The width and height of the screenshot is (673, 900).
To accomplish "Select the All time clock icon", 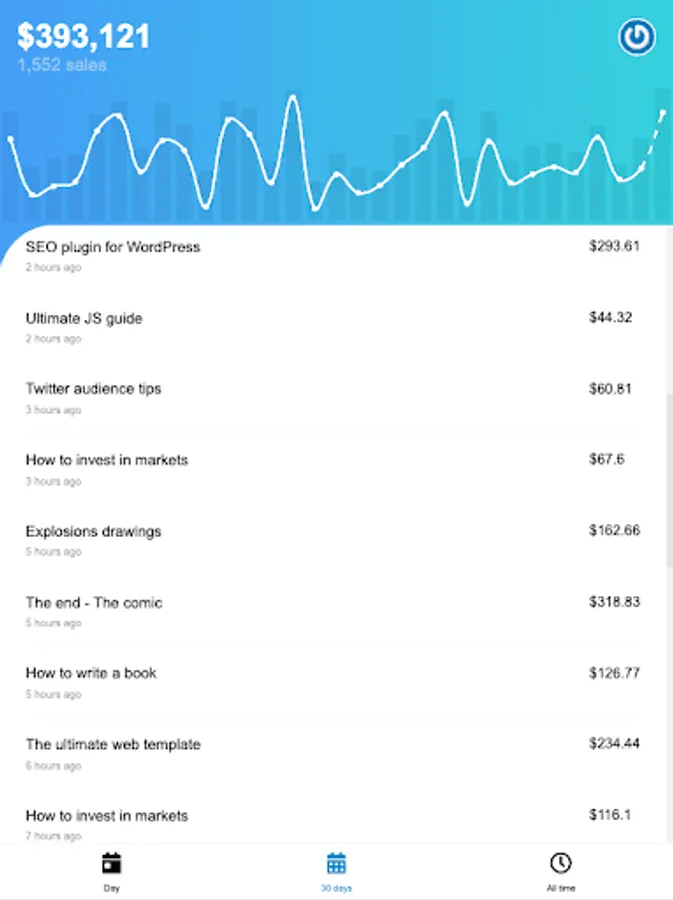I will 560,863.
